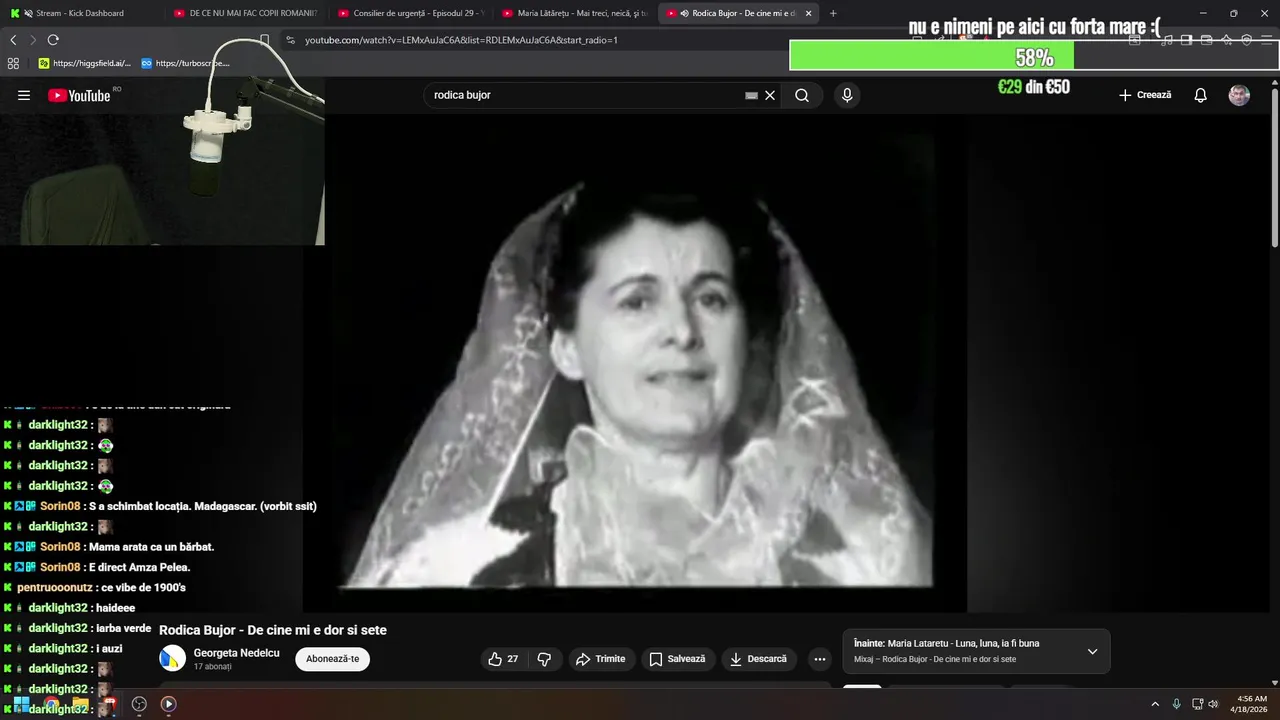Go back in browser history
Viewport: 1280px width, 720px height.
tap(13, 40)
